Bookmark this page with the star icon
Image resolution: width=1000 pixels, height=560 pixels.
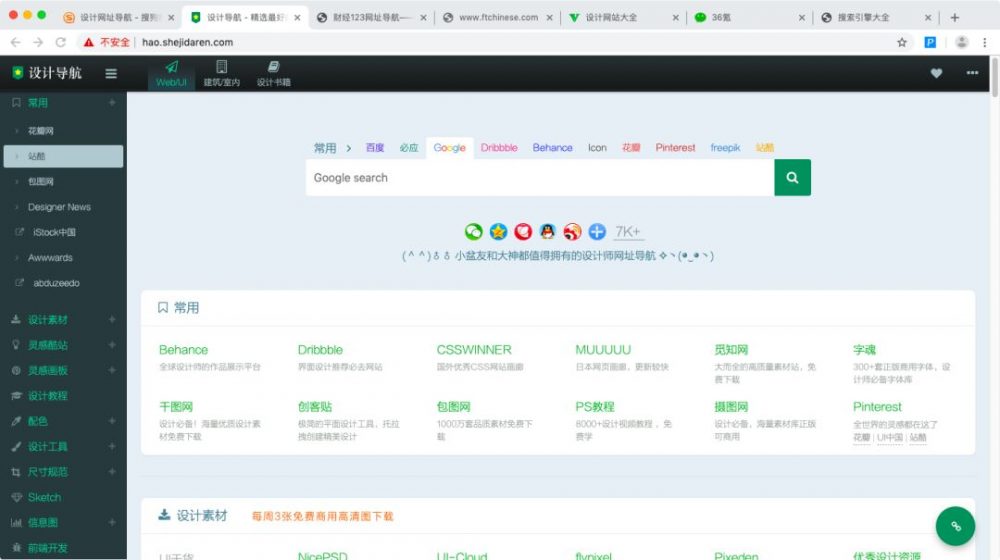click(x=901, y=42)
